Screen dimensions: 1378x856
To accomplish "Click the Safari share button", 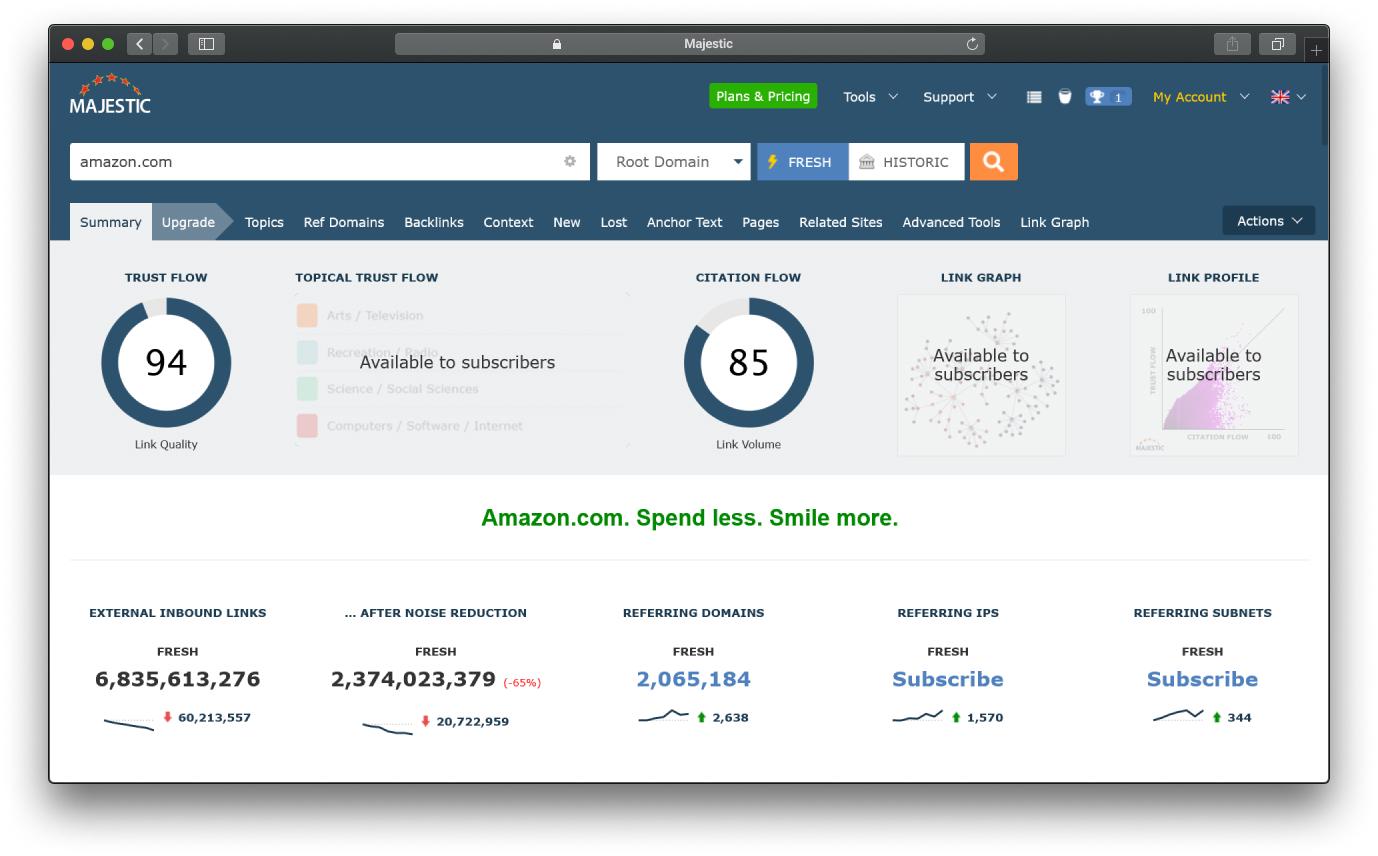I will [1232, 44].
